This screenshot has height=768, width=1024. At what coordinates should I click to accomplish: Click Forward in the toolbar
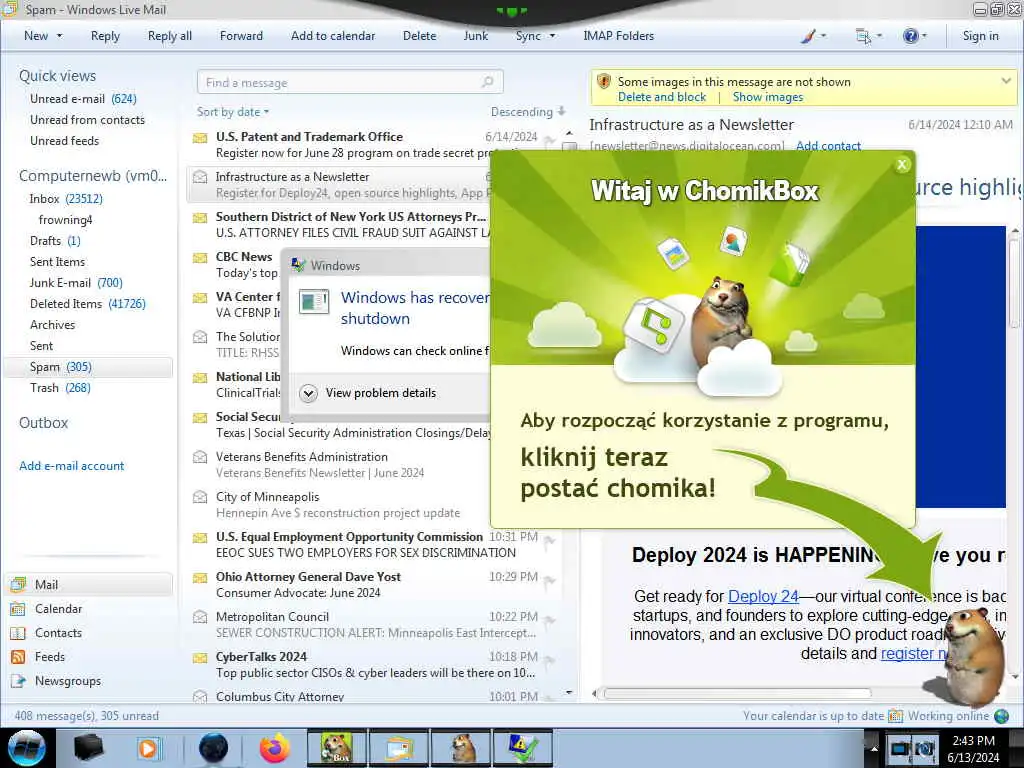pos(241,36)
